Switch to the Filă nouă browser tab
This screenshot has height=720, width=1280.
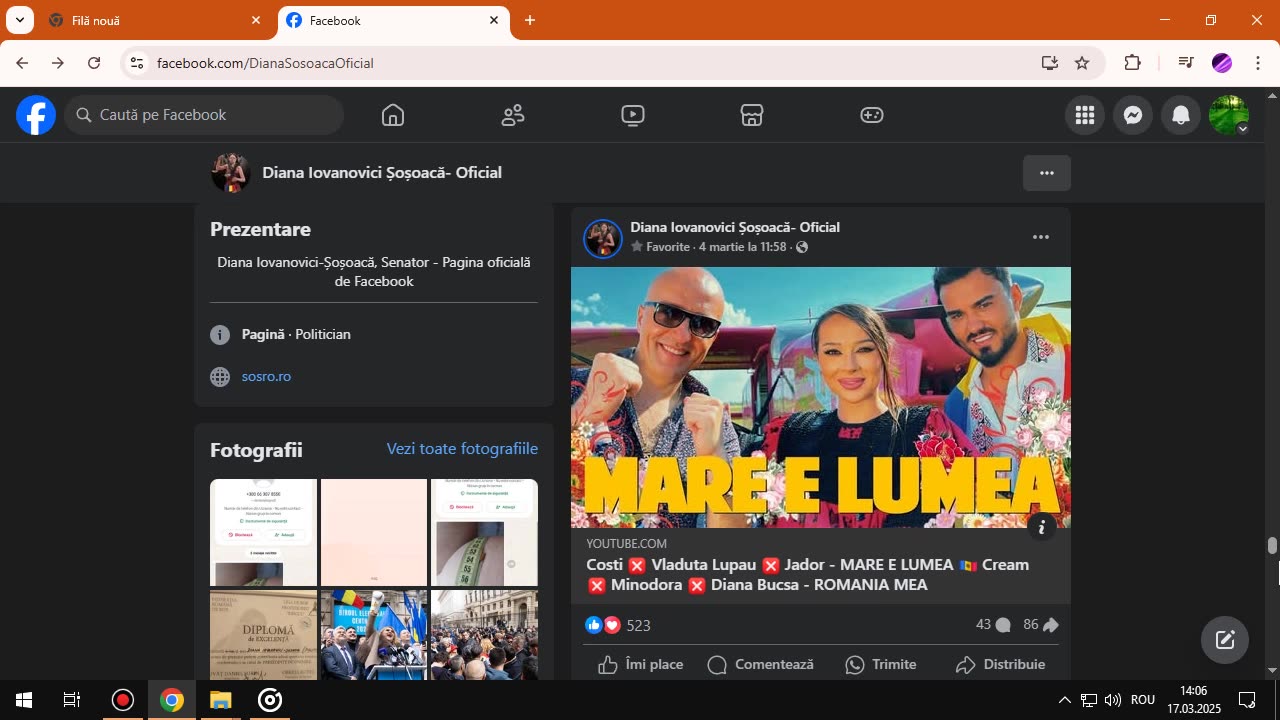tap(155, 20)
